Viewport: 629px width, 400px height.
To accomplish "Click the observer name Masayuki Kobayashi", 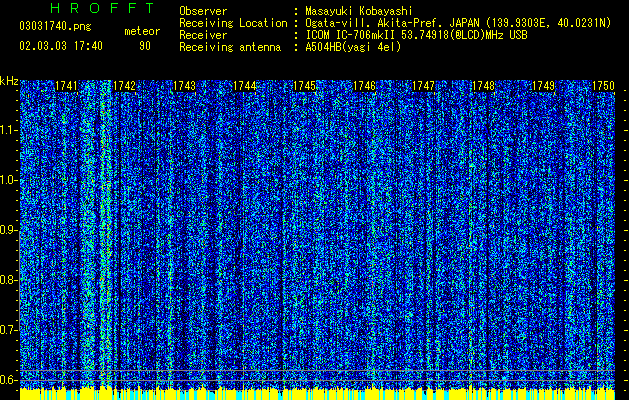I will [x=359, y=11].
